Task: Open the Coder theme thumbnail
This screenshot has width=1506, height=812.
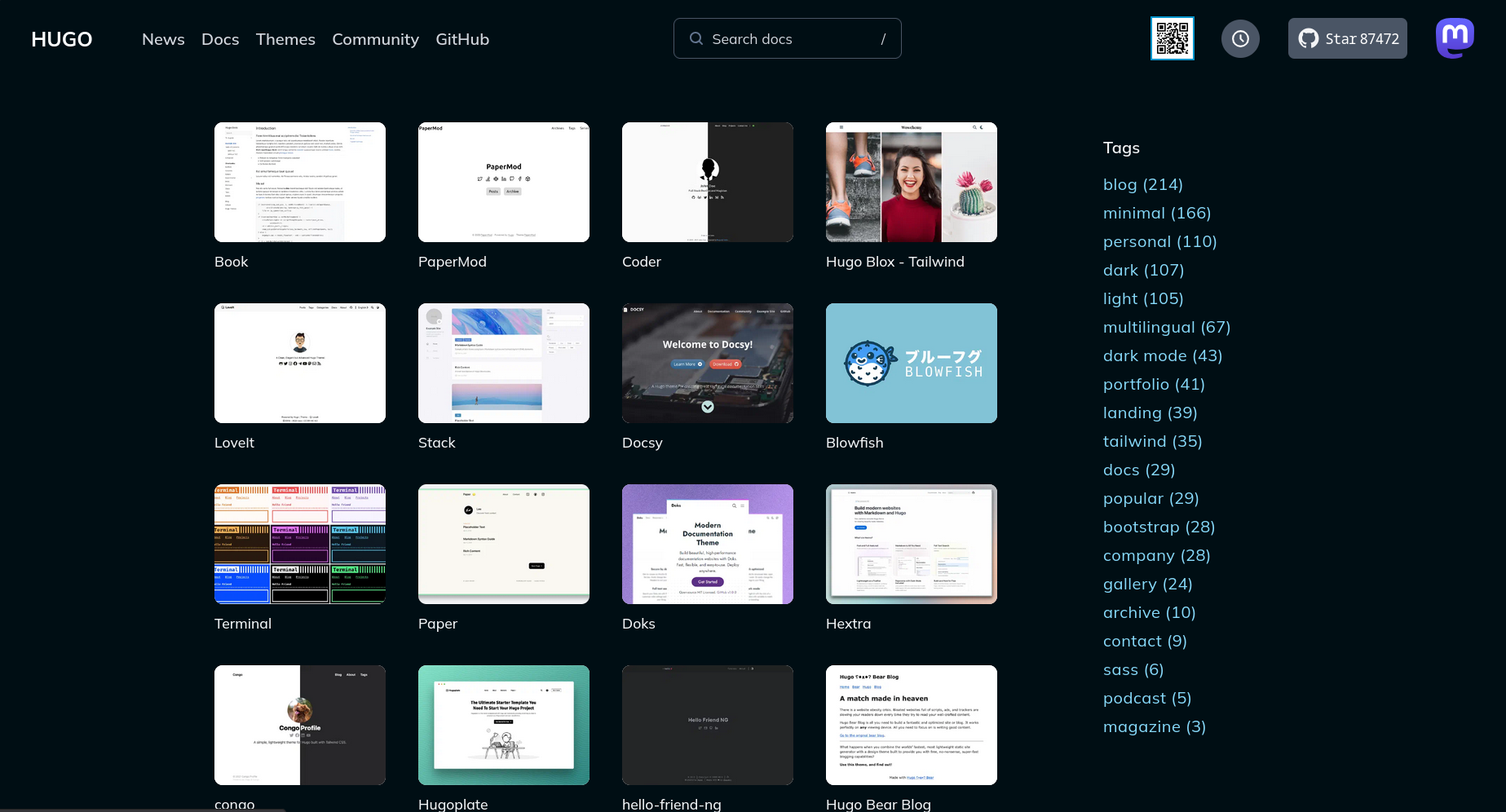Action: pyautogui.click(x=708, y=182)
